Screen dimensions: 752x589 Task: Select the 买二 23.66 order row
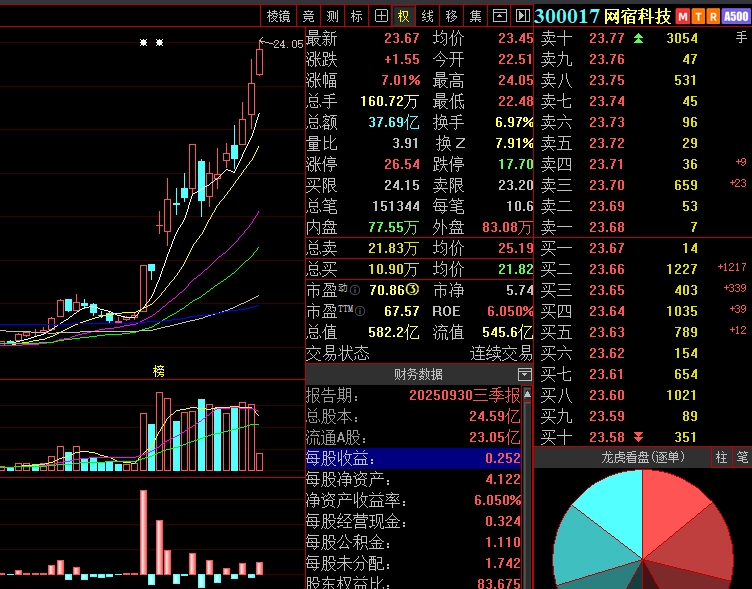click(643, 269)
